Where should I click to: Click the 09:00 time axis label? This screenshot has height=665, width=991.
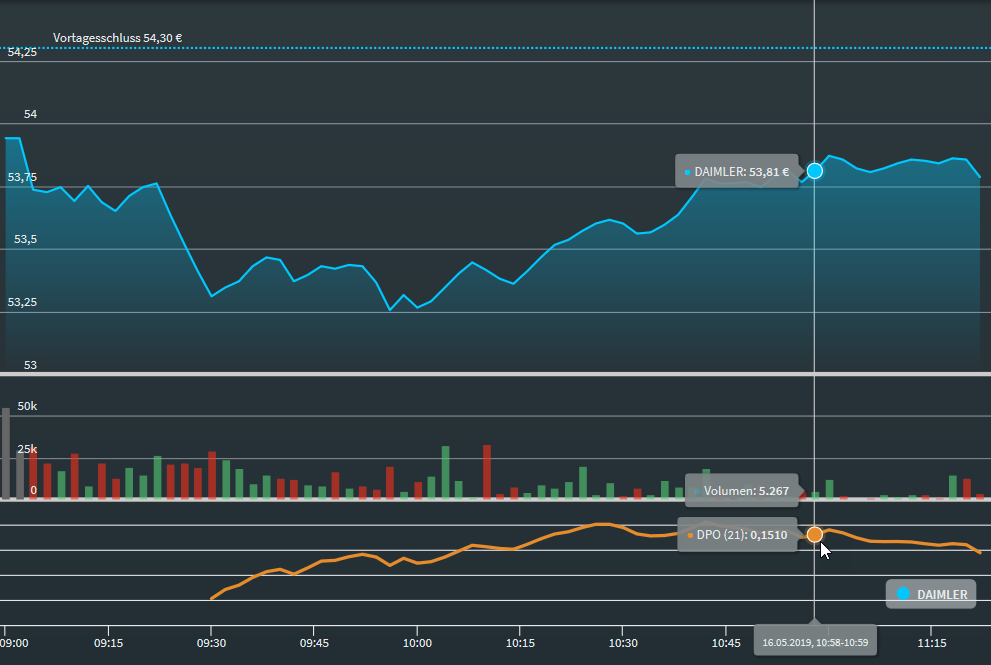[17, 643]
